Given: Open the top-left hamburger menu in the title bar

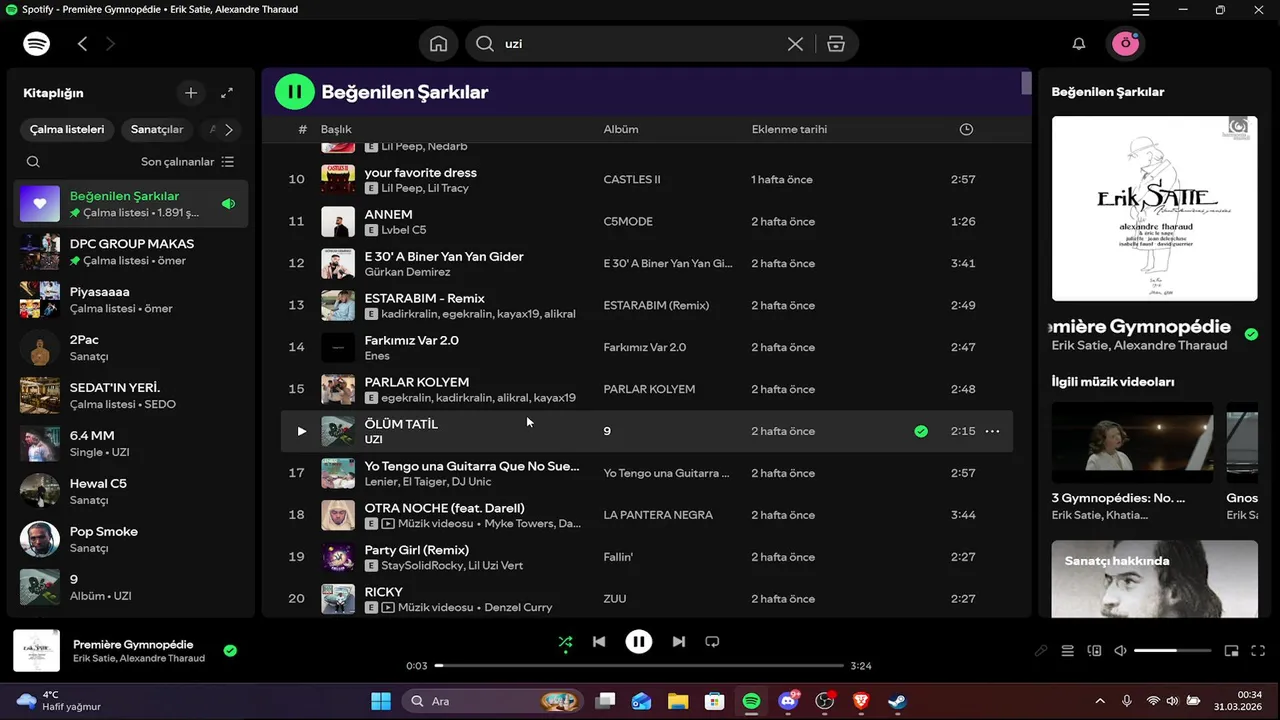Looking at the screenshot, I should [1141, 10].
